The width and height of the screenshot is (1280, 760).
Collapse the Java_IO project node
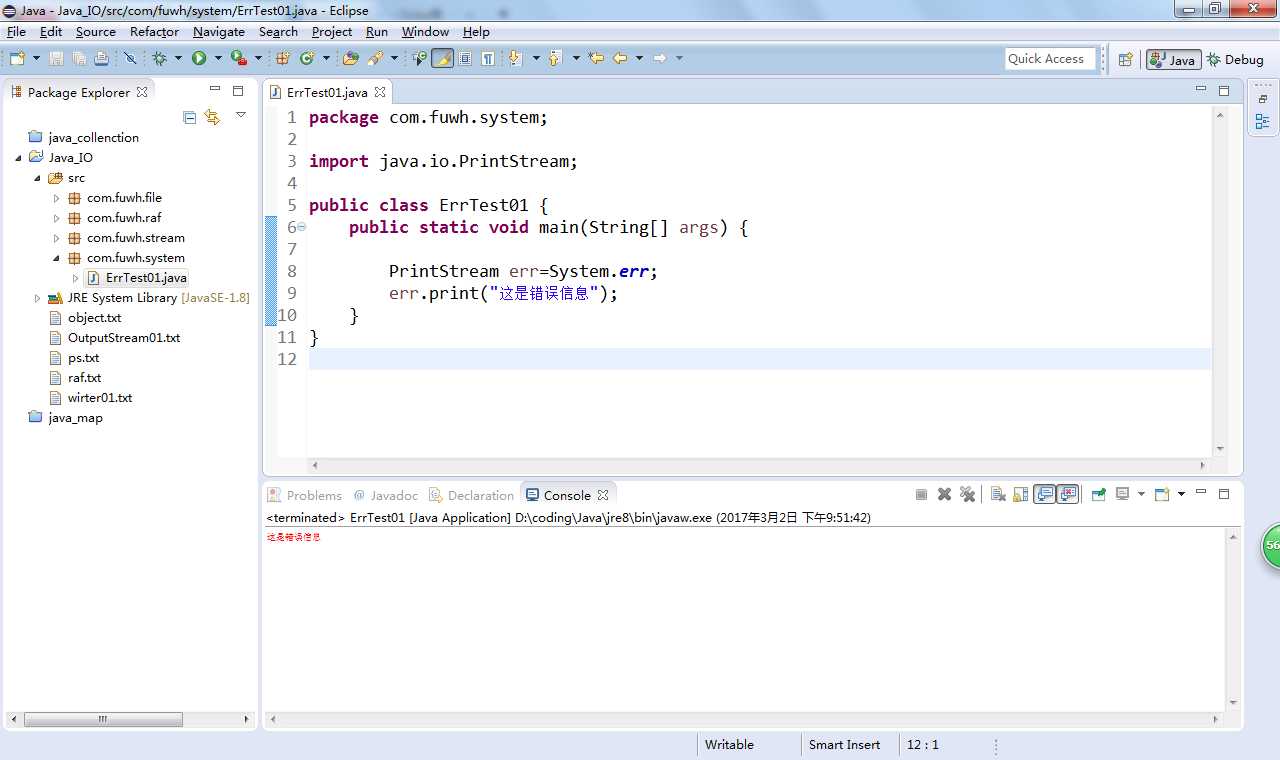19,158
